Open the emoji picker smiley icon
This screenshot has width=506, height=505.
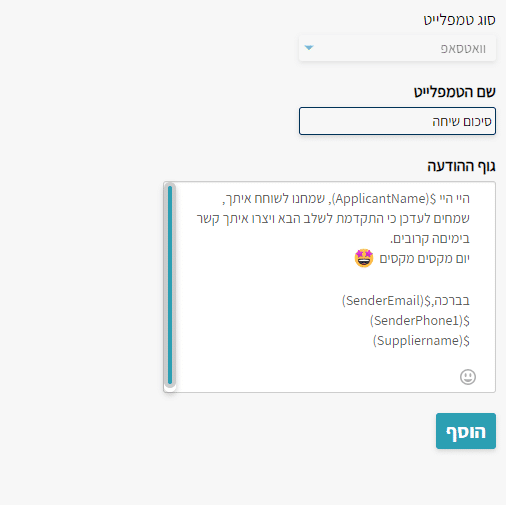(x=468, y=377)
